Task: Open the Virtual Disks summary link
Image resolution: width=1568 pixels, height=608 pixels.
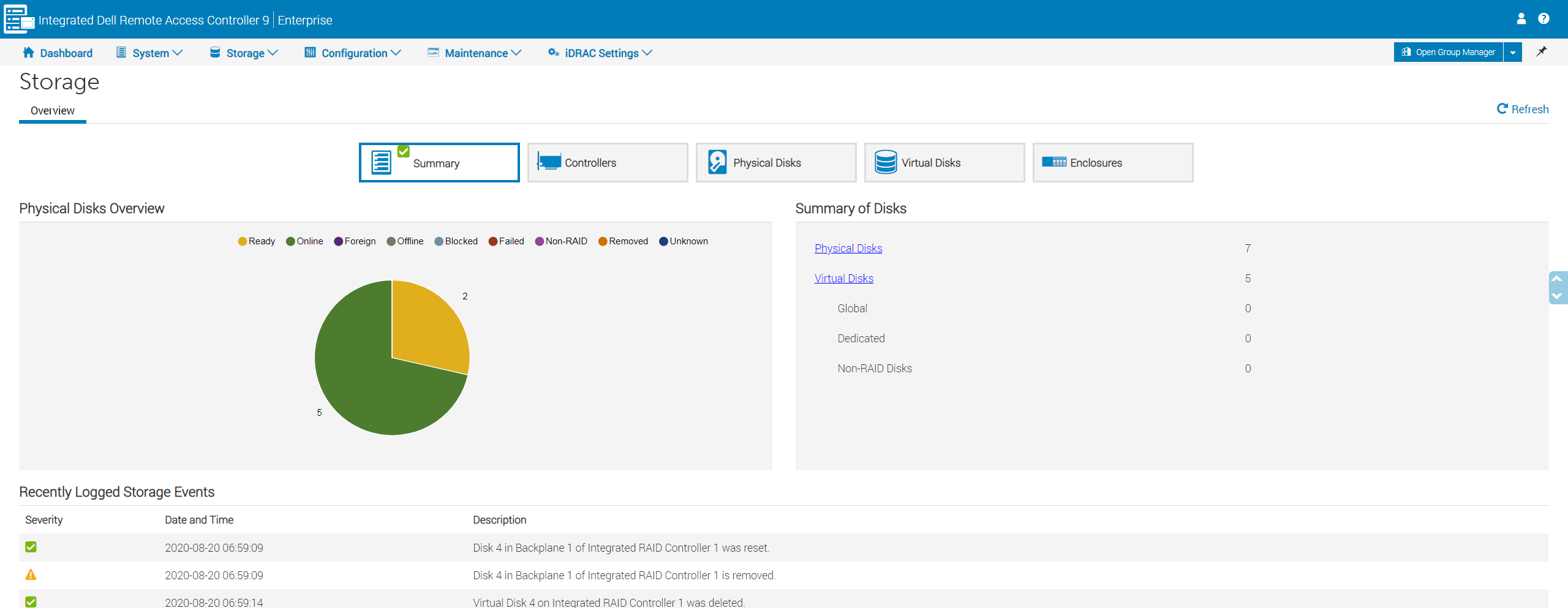Action: tap(844, 279)
